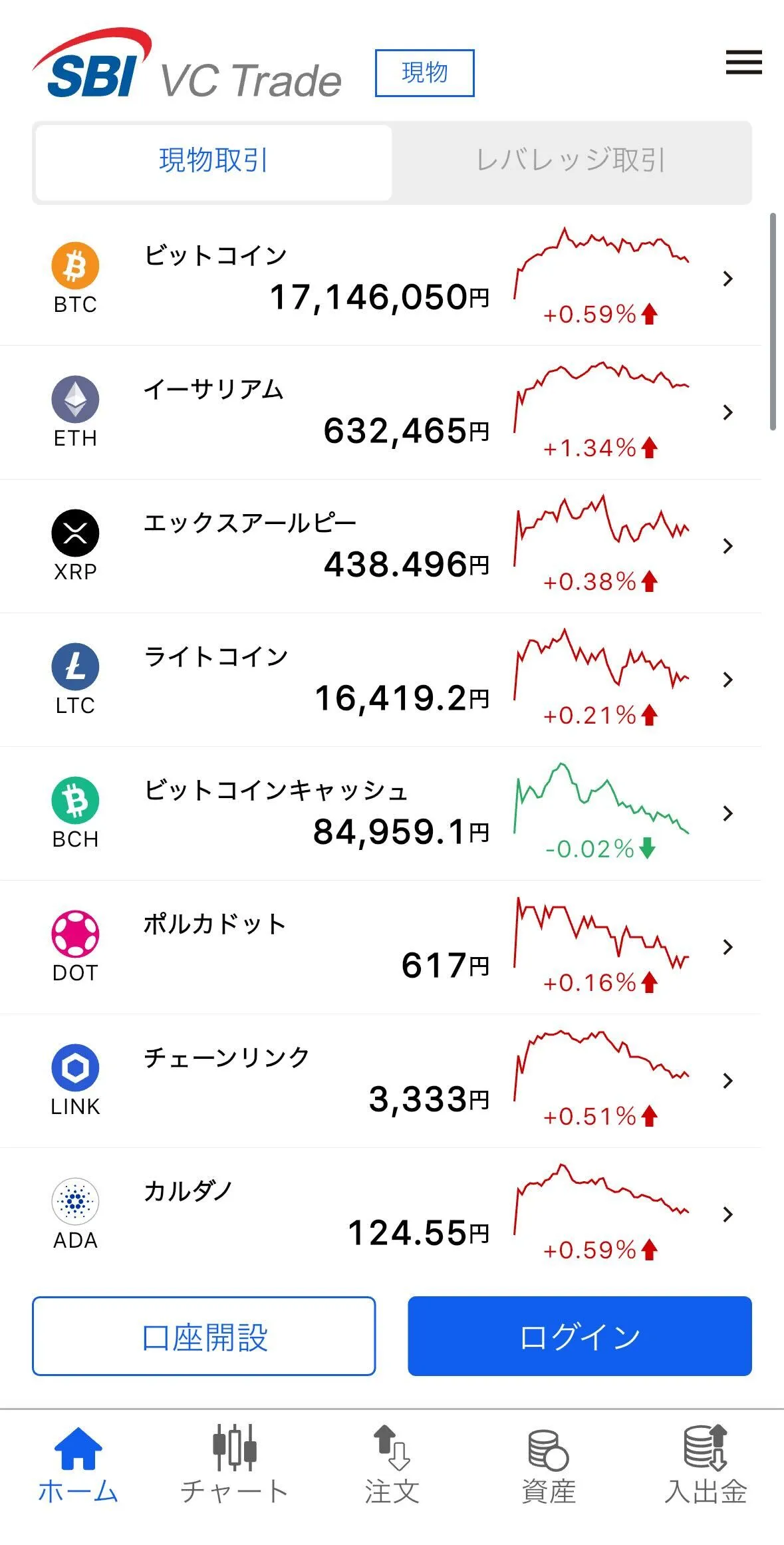Open the hamburger menu

coord(743,62)
